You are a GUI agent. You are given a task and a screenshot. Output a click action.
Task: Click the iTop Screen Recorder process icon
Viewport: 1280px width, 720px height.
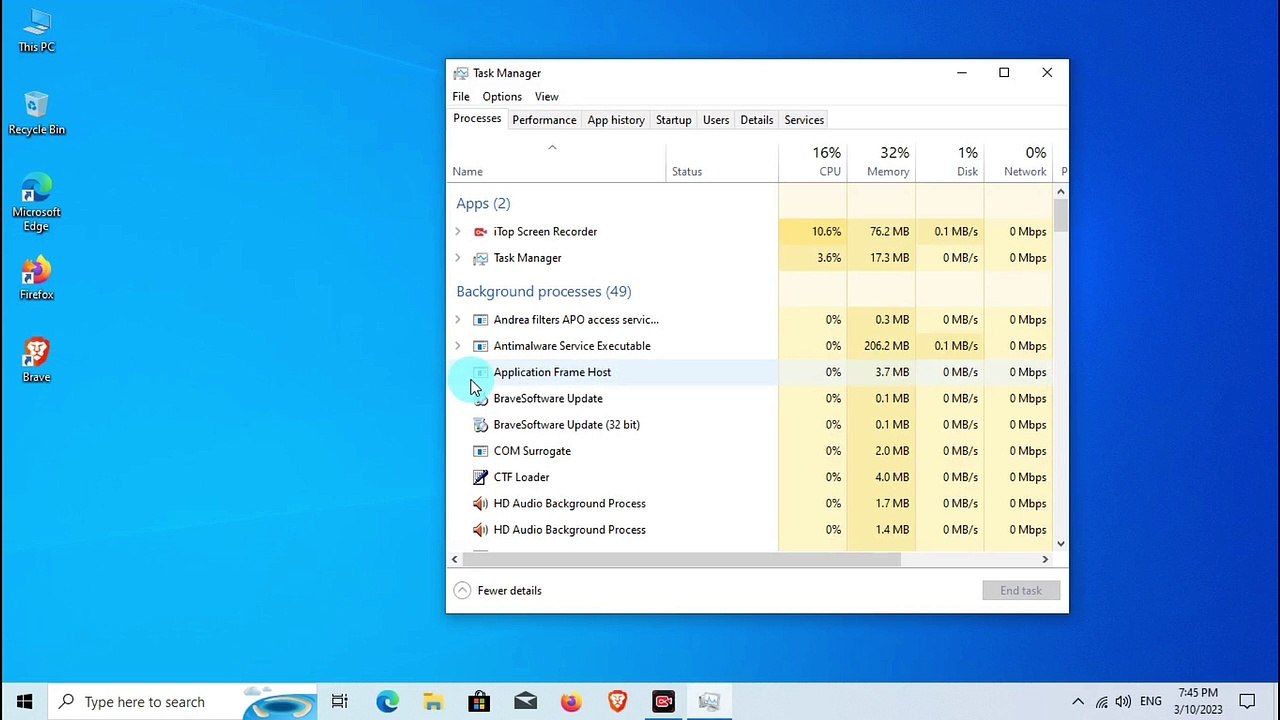(x=480, y=232)
